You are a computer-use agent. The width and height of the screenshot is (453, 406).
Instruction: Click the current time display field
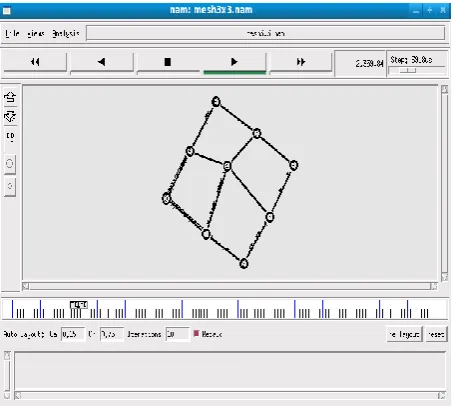[x=360, y=63]
